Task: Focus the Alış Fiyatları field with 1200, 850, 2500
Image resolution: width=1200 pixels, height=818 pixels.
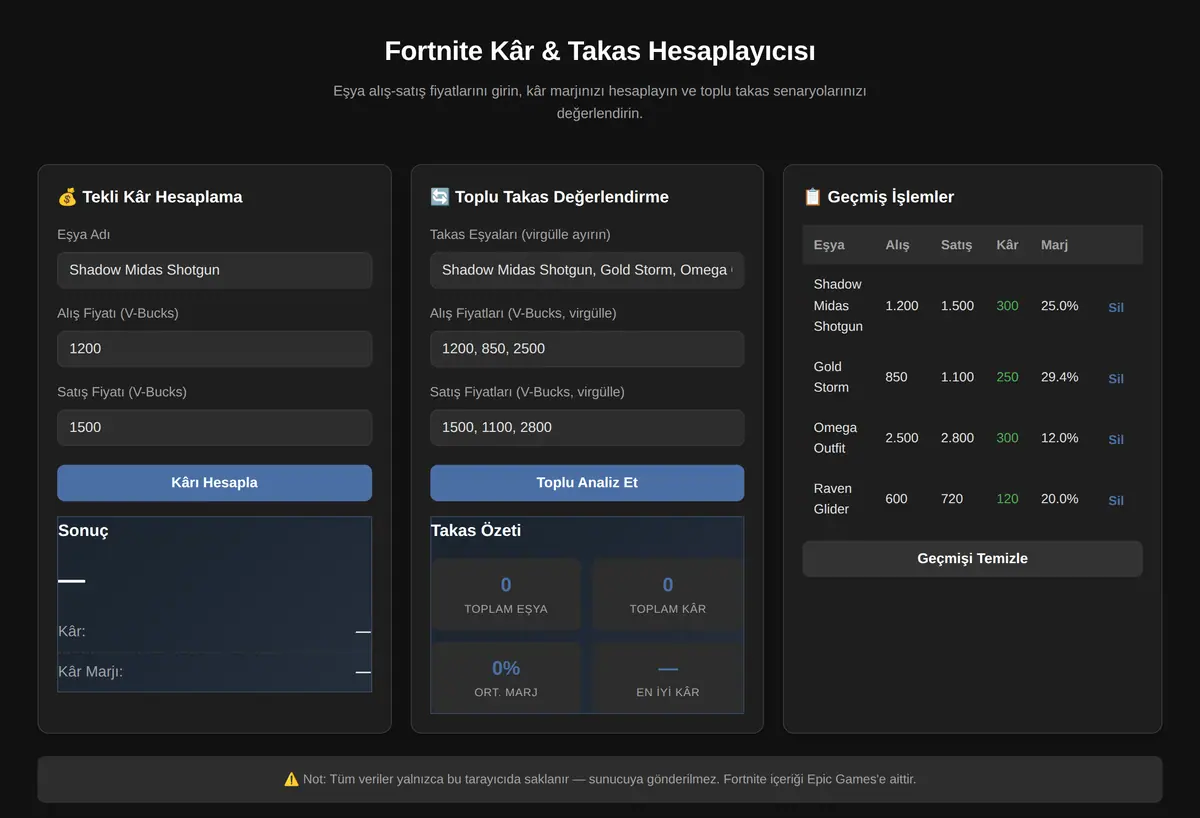Action: (x=587, y=349)
